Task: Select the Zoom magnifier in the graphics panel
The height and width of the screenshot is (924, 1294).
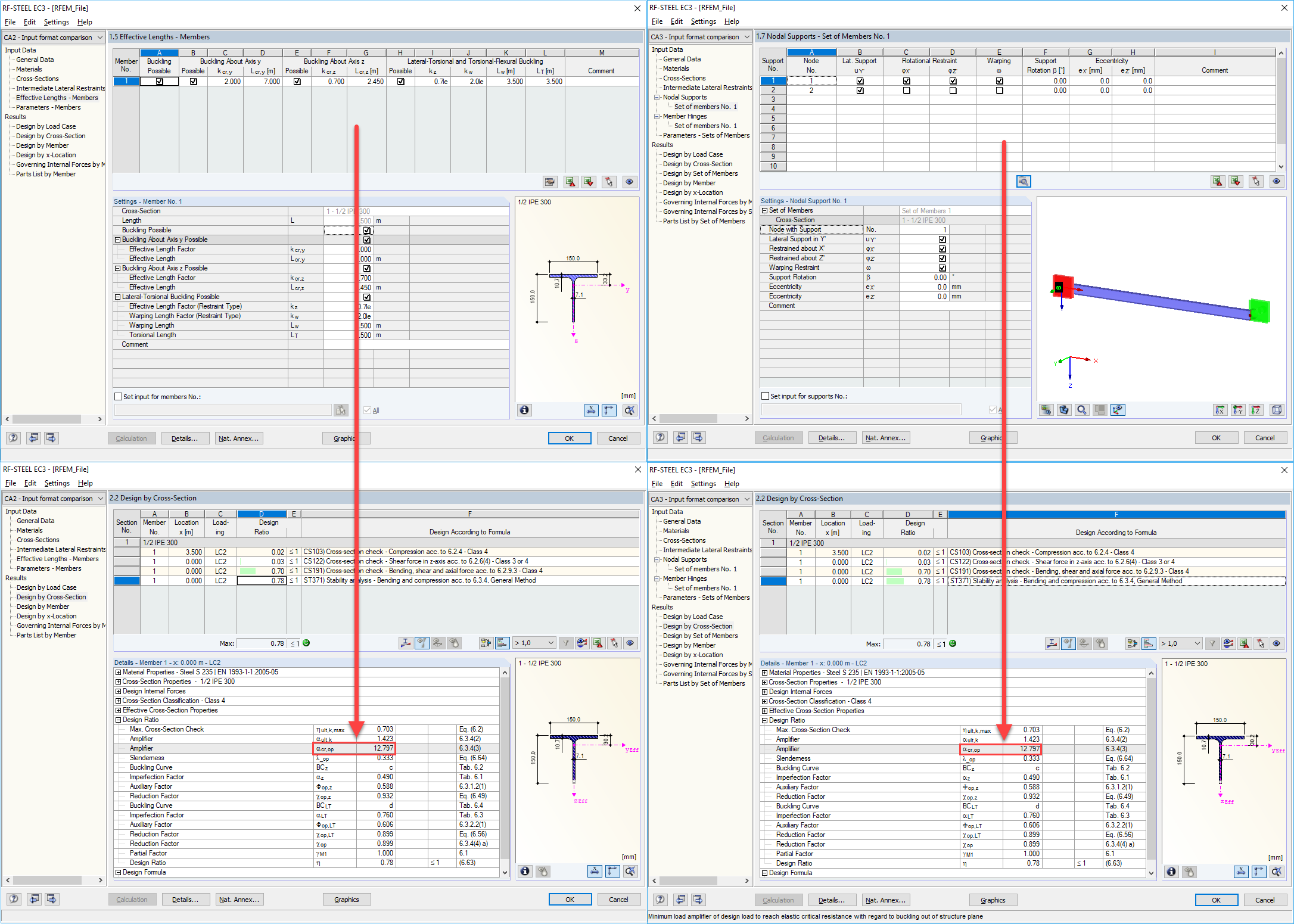Action: (1082, 409)
